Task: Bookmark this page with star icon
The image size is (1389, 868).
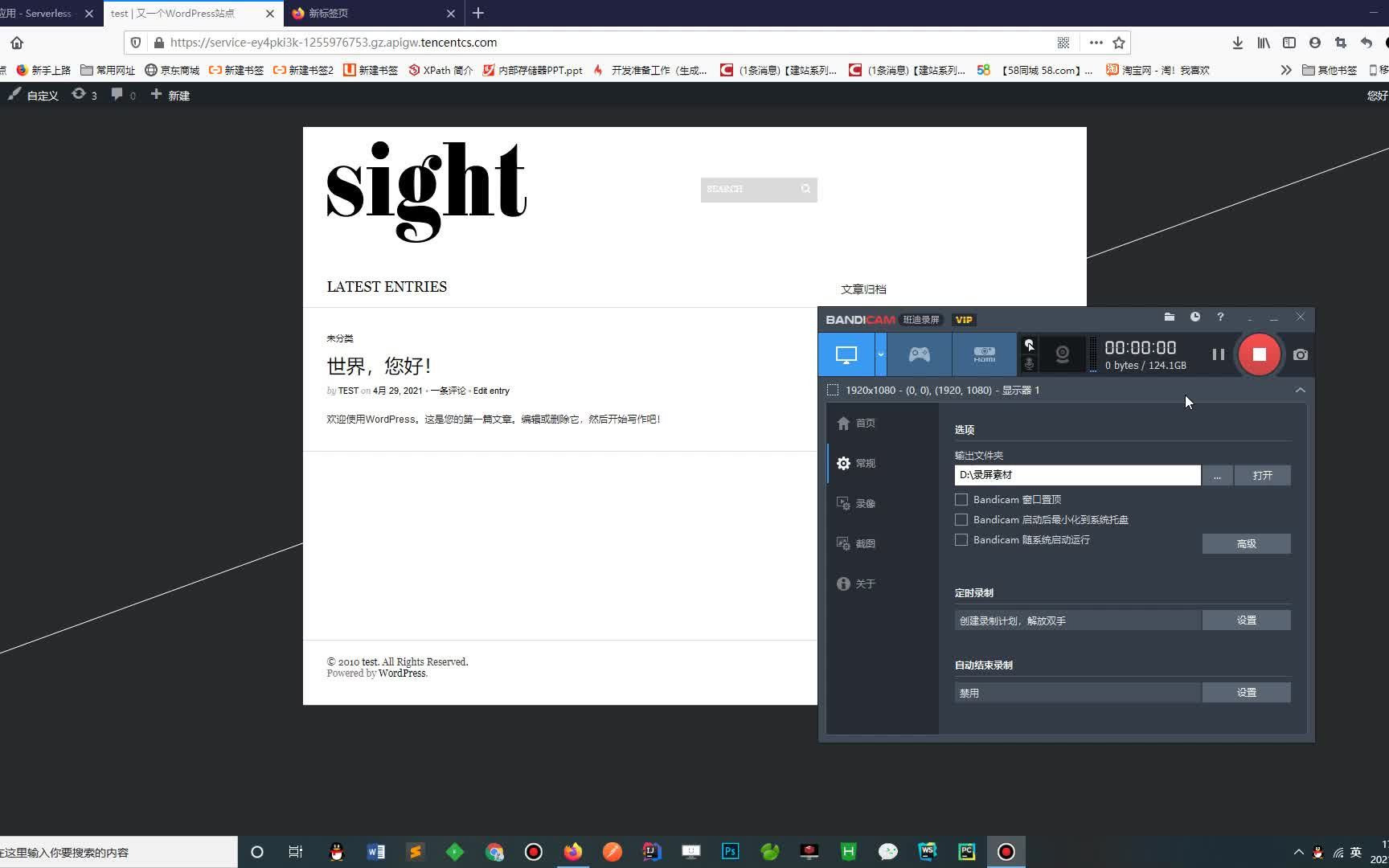Action: (1119, 43)
